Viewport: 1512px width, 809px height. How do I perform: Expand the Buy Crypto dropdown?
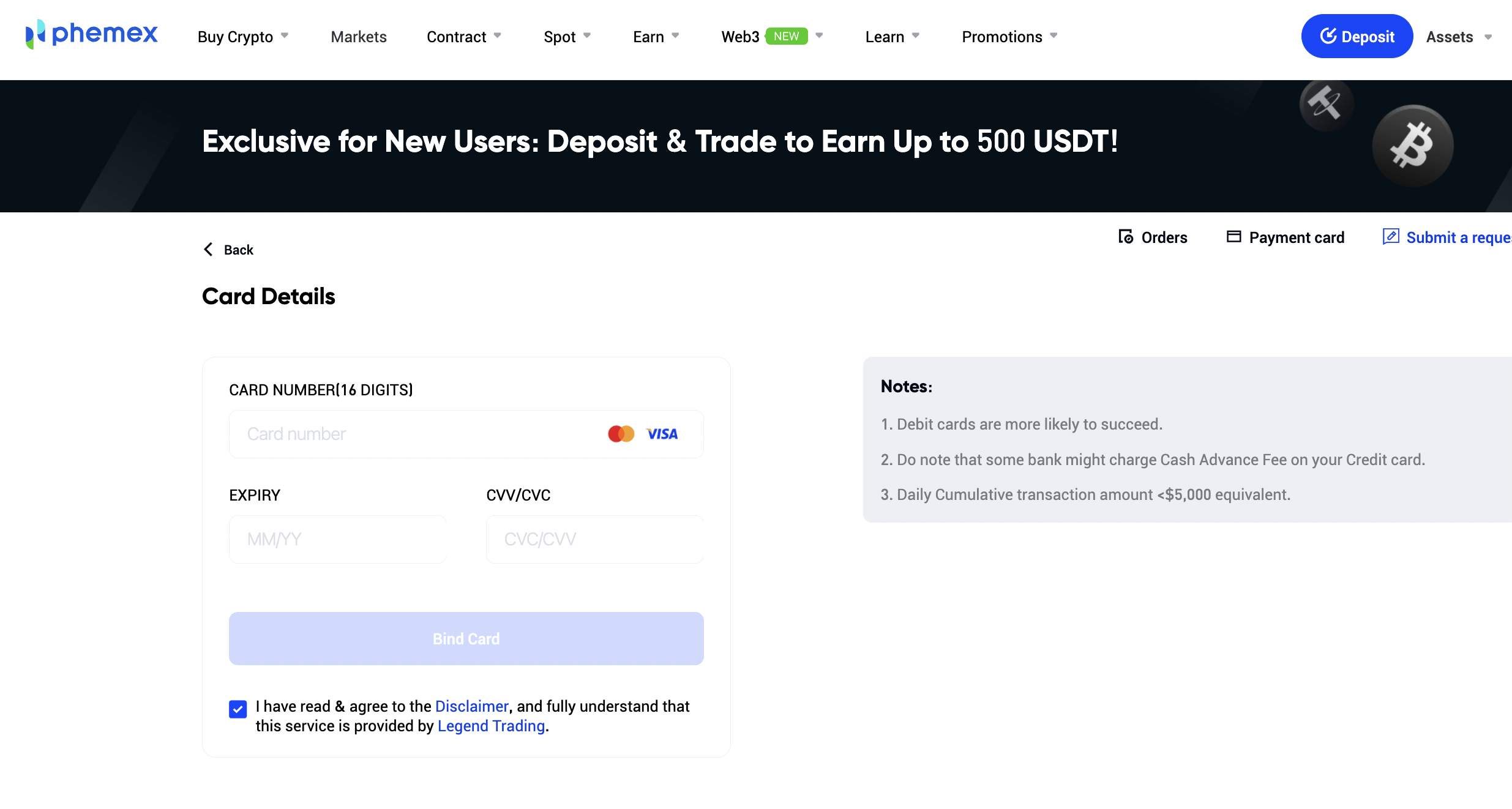pyautogui.click(x=242, y=37)
